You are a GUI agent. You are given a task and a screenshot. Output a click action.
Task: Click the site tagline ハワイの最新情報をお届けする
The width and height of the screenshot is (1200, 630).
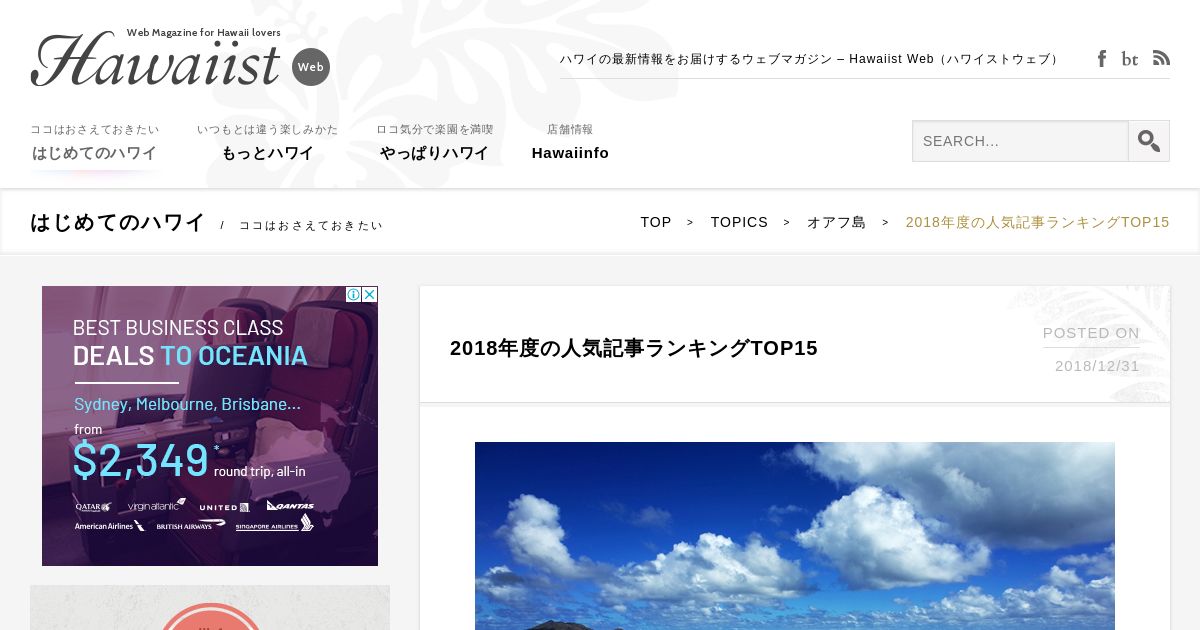click(x=810, y=59)
